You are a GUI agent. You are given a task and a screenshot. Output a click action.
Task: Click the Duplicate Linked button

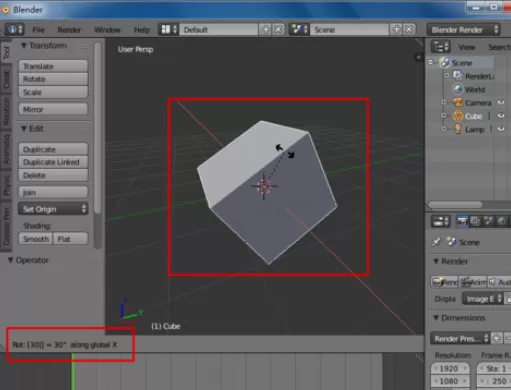(53, 162)
